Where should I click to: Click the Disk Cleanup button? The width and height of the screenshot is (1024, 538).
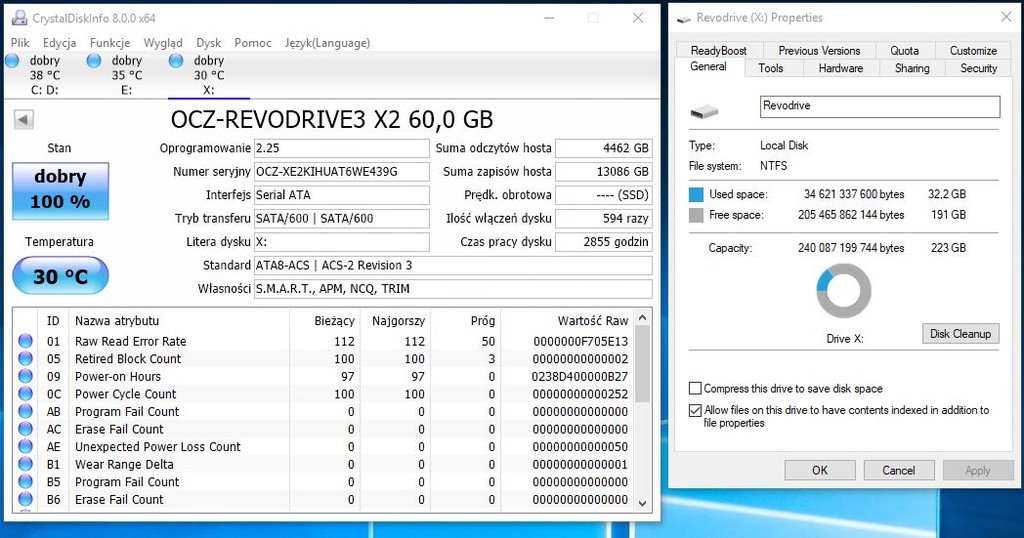(961, 334)
